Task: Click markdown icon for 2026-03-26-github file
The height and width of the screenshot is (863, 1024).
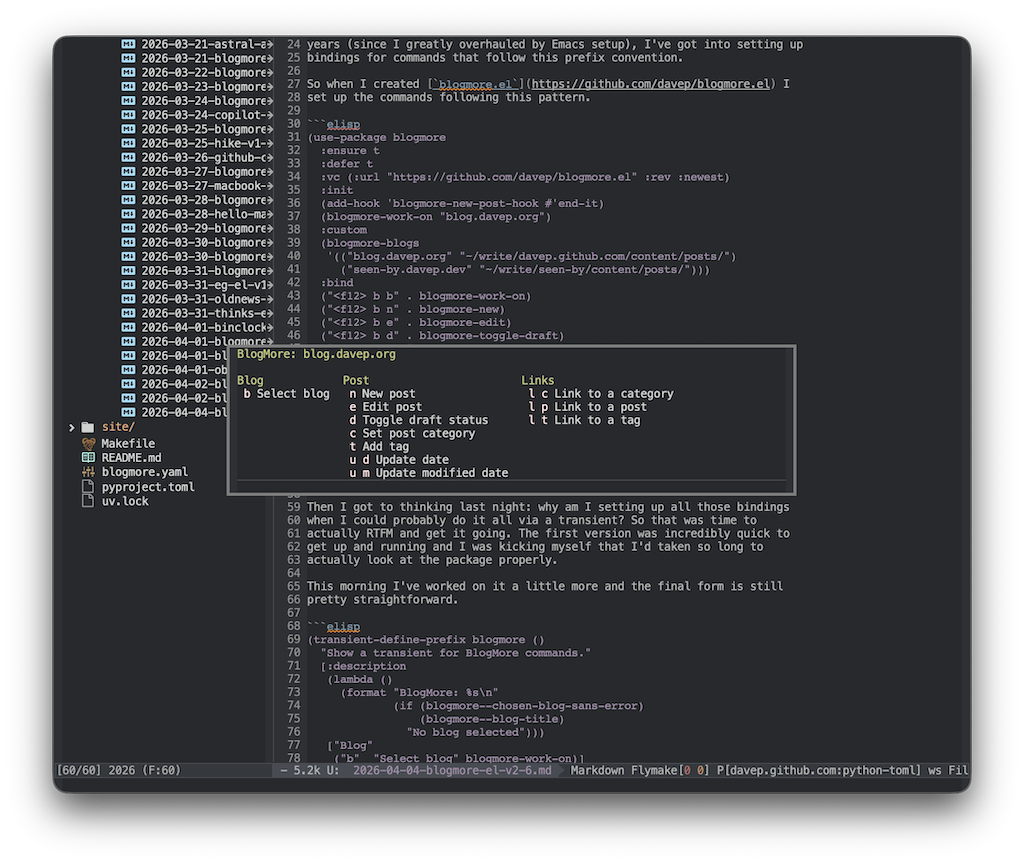Action: [128, 158]
